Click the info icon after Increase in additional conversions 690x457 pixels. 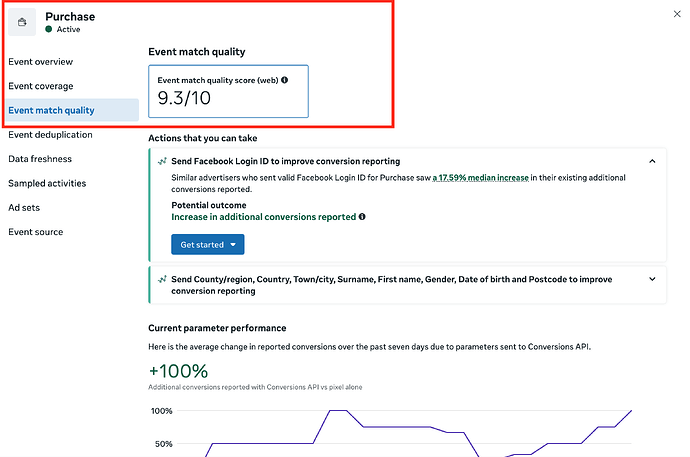pos(362,216)
